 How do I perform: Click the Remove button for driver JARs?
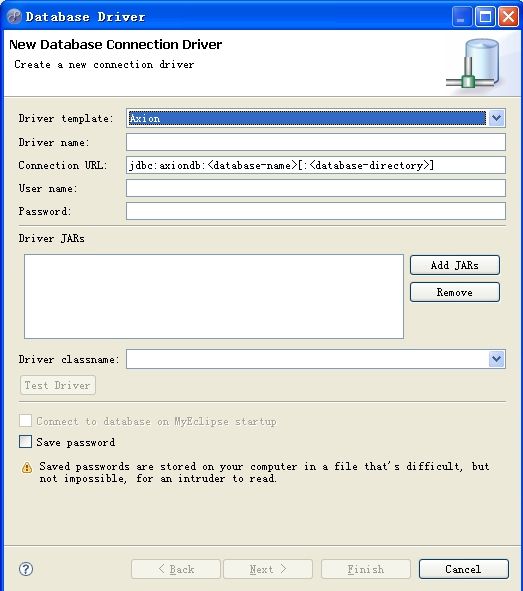click(455, 292)
